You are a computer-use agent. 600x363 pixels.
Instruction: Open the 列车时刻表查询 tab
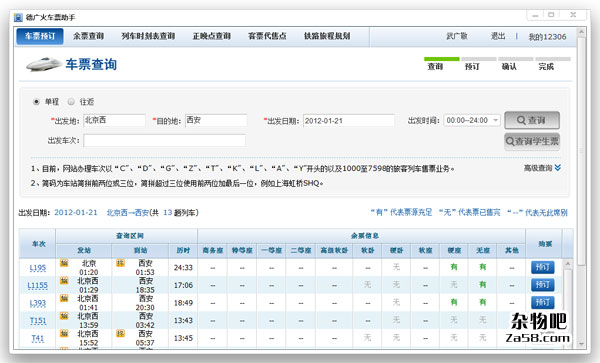coord(148,36)
